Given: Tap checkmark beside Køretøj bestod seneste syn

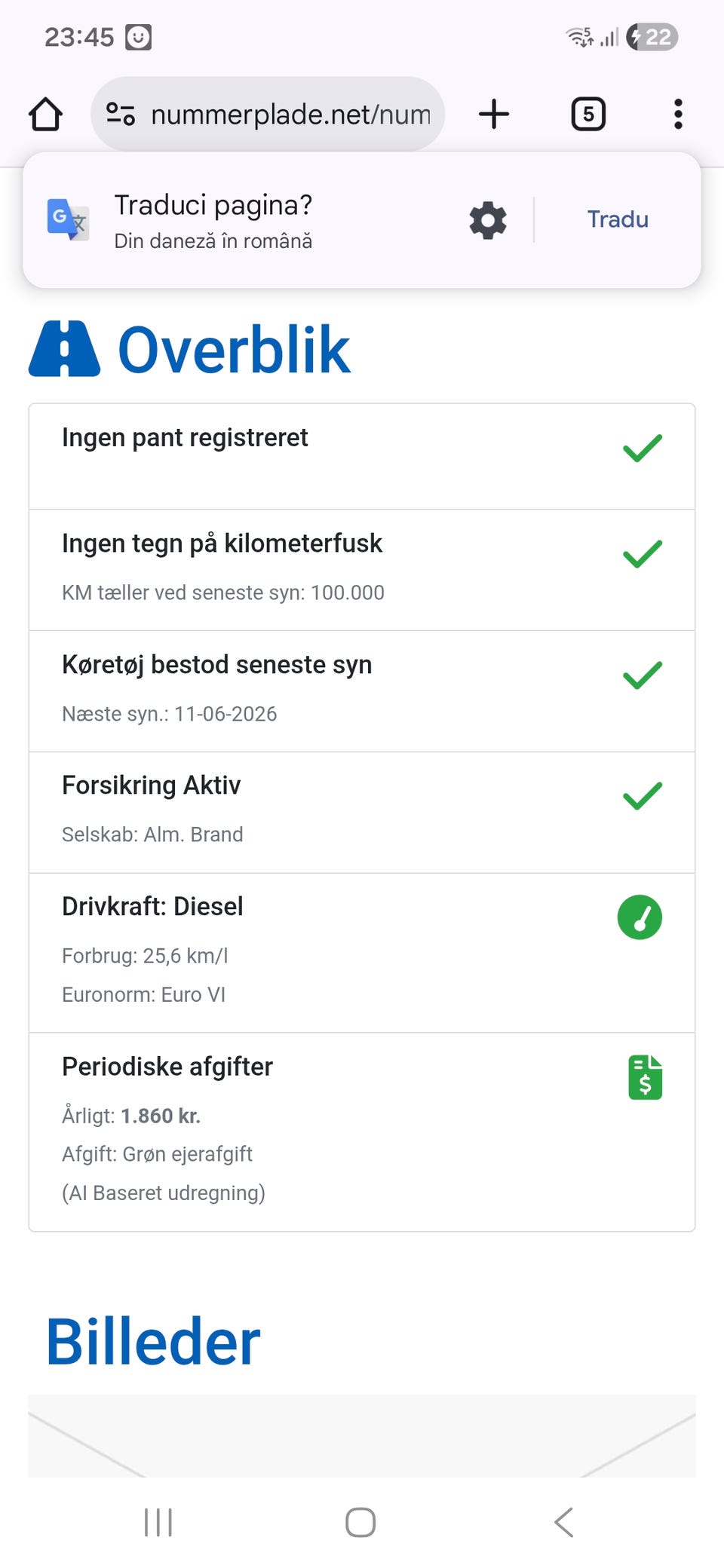Looking at the screenshot, I should pyautogui.click(x=643, y=675).
